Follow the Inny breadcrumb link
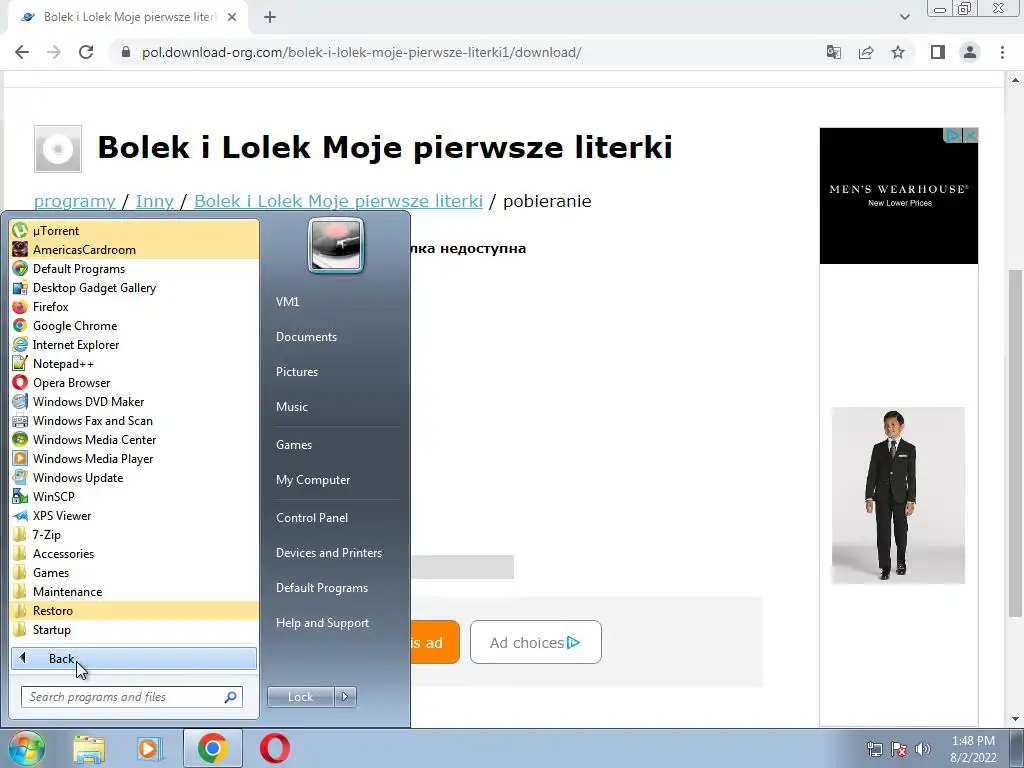This screenshot has width=1024, height=768. tap(155, 201)
